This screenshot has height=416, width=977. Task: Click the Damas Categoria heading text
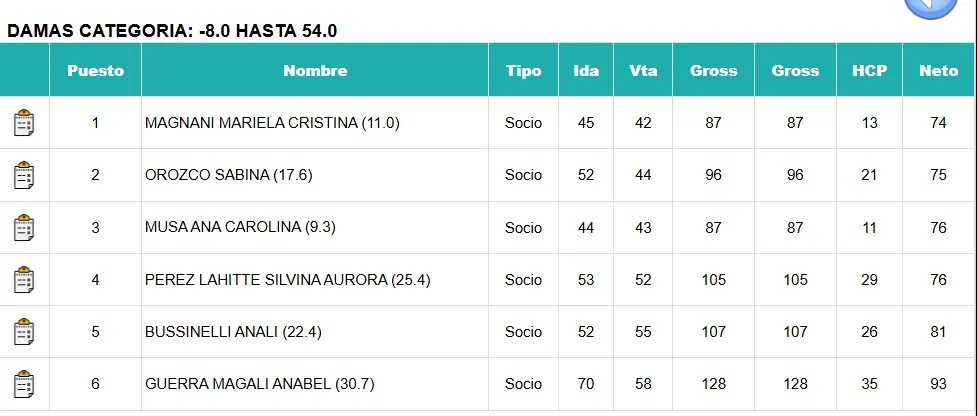tap(172, 31)
